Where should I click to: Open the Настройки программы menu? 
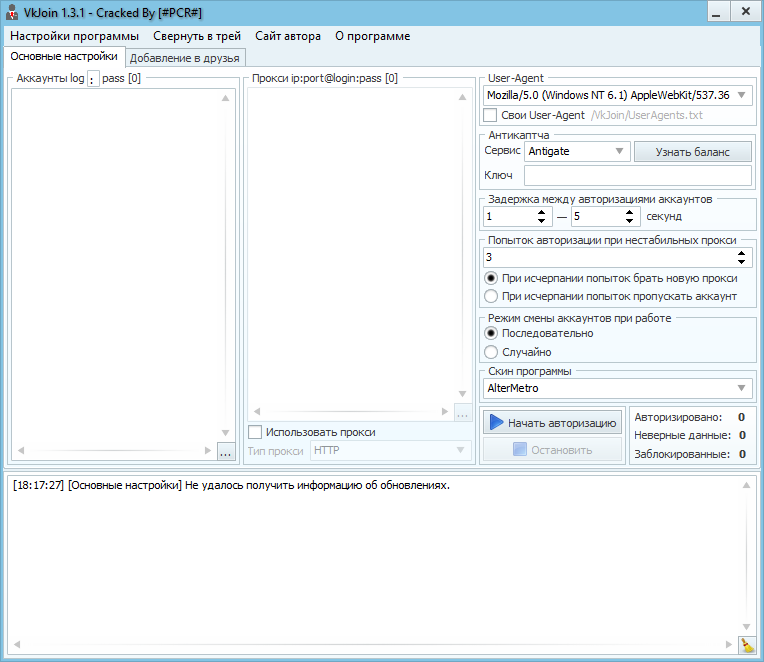(x=75, y=36)
